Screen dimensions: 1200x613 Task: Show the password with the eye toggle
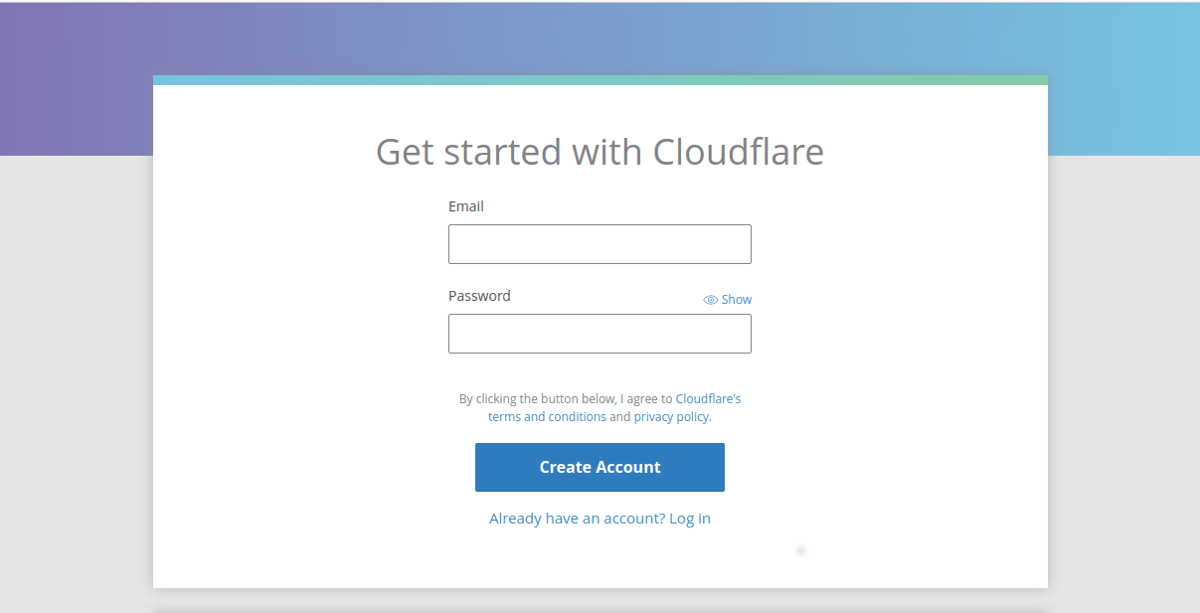point(727,299)
